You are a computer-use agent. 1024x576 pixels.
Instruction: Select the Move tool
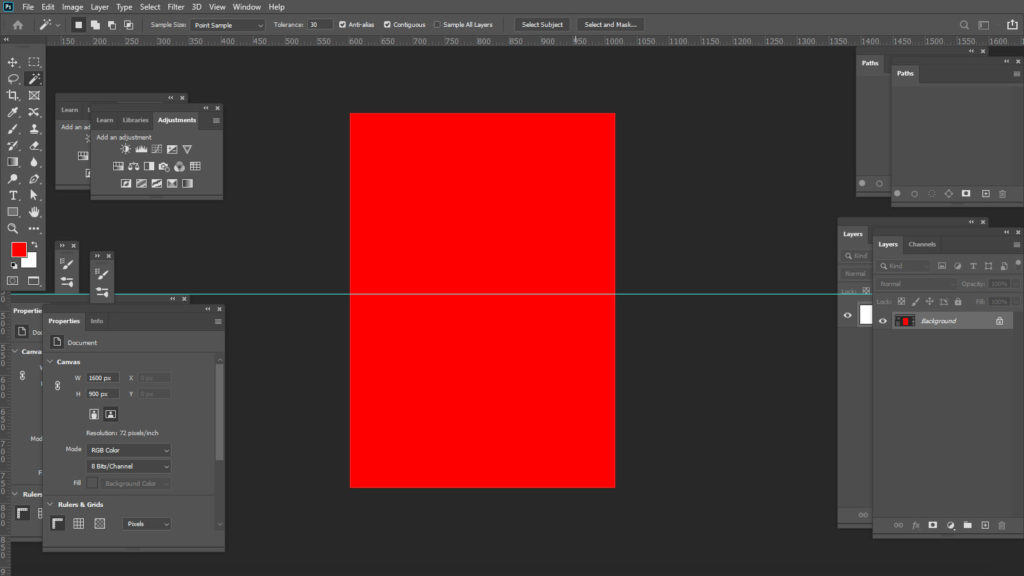point(12,62)
